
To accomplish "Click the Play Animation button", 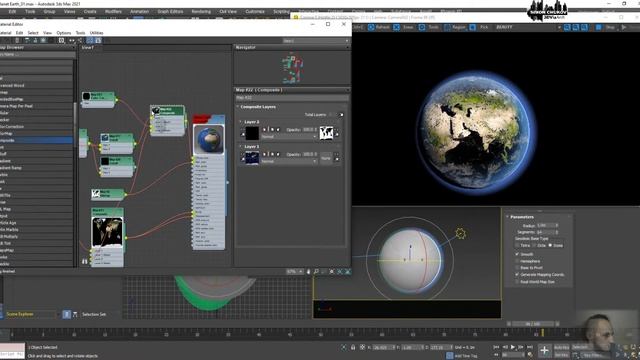I will point(513,347).
